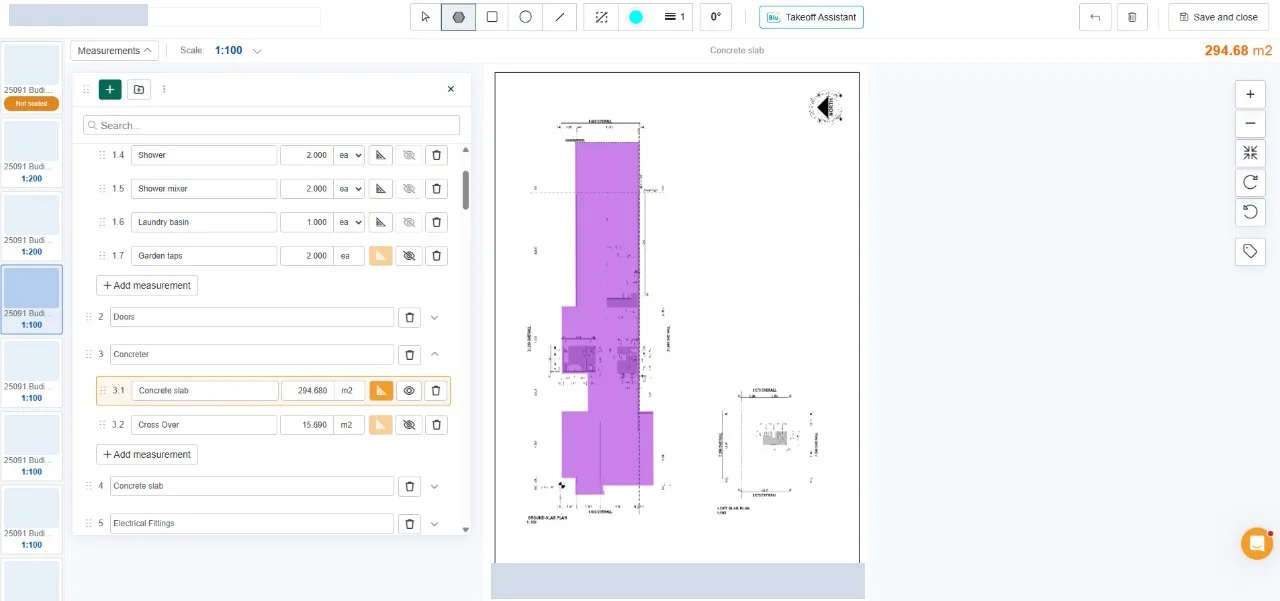Delete the Shower mixer measurement

pos(436,188)
